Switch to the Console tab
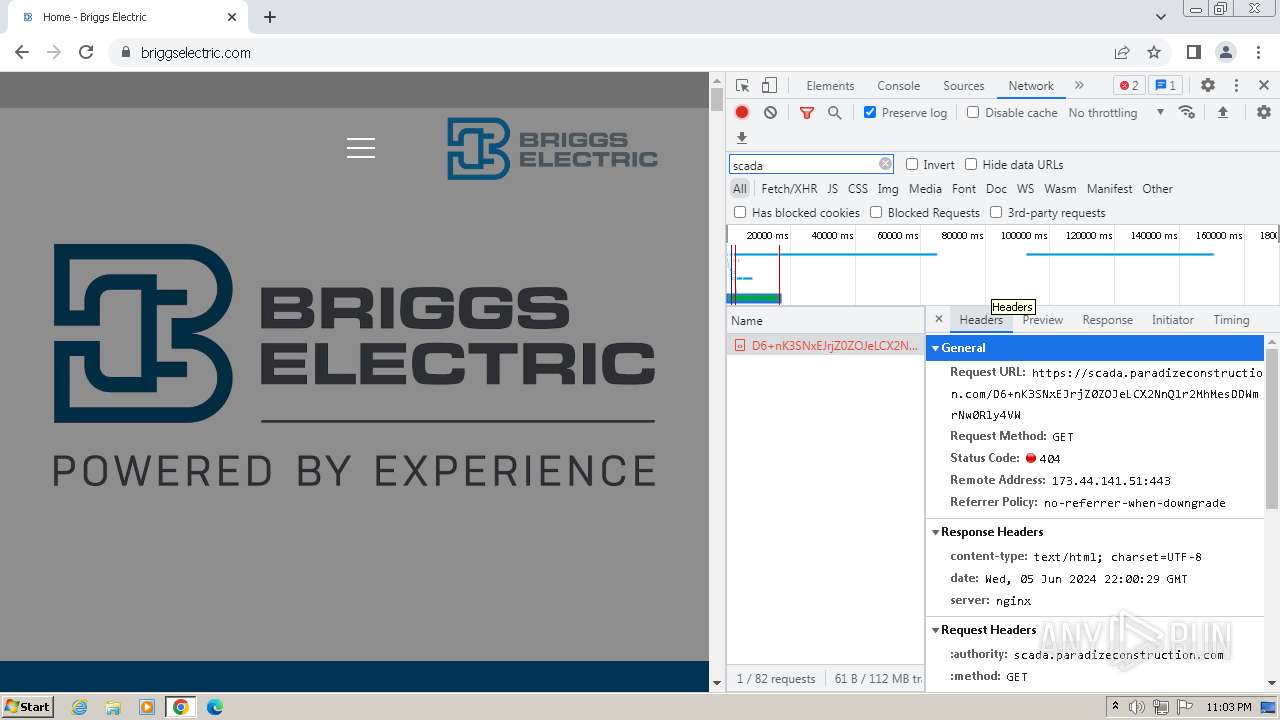 pos(898,86)
